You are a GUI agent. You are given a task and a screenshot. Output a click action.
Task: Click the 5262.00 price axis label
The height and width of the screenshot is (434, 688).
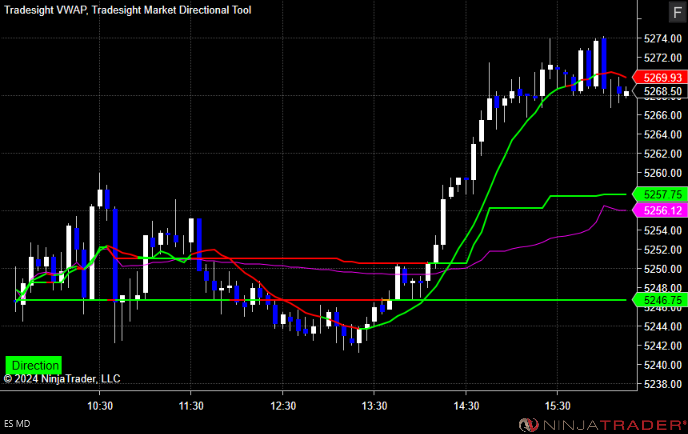coord(663,154)
